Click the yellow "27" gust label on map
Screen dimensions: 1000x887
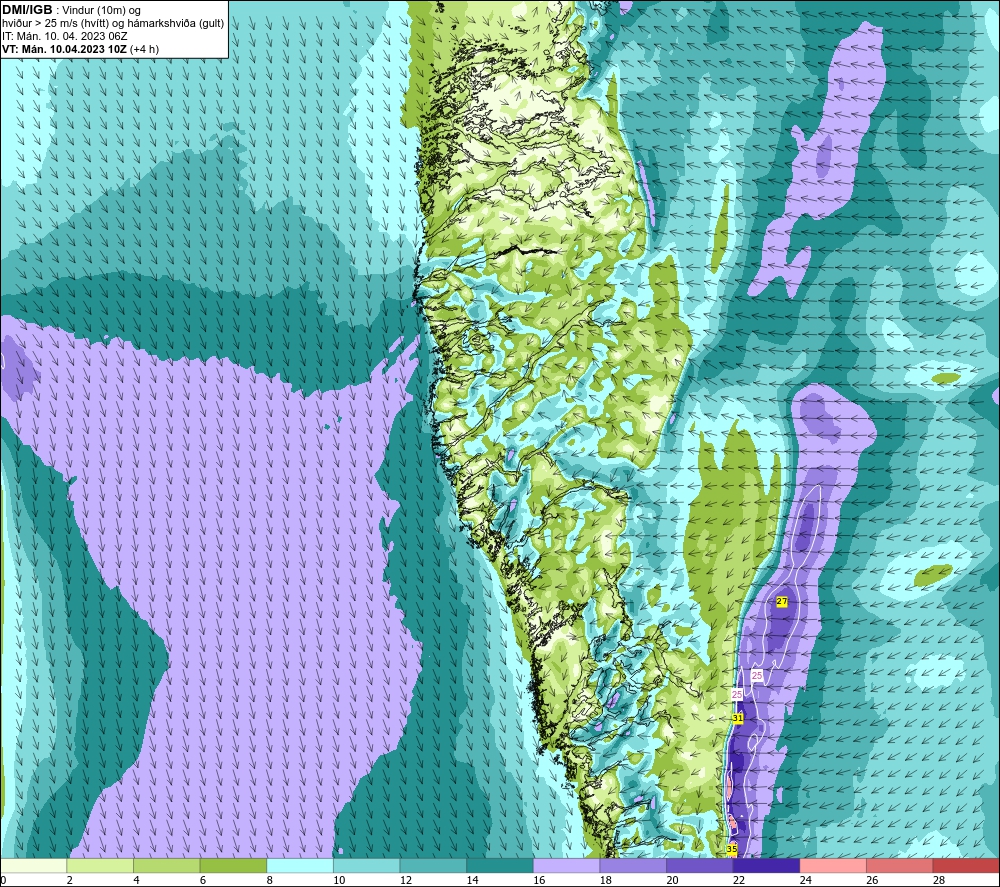click(782, 601)
